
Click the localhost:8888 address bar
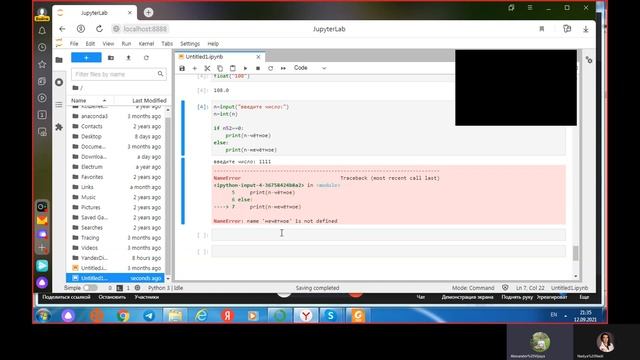(x=140, y=29)
